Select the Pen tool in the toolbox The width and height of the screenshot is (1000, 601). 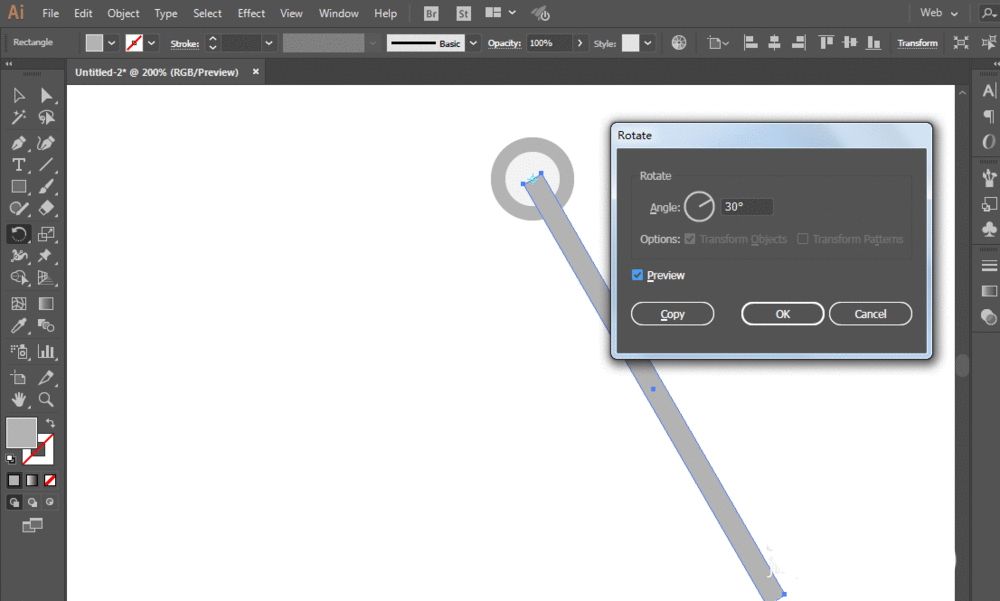point(18,142)
